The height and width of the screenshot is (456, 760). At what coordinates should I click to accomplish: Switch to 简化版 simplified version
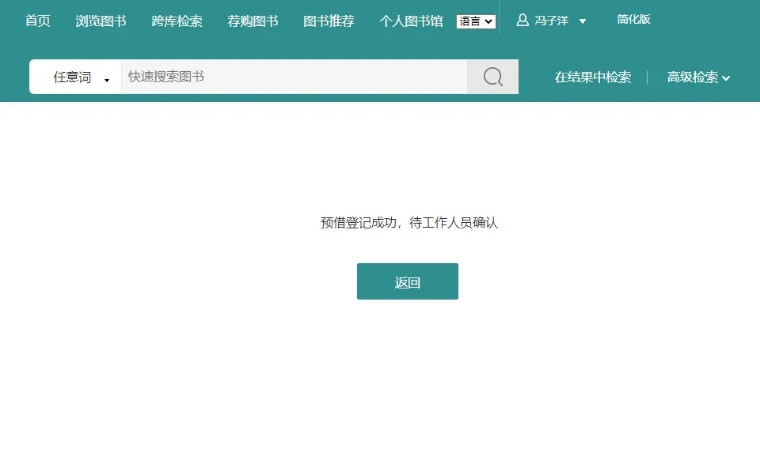click(633, 19)
